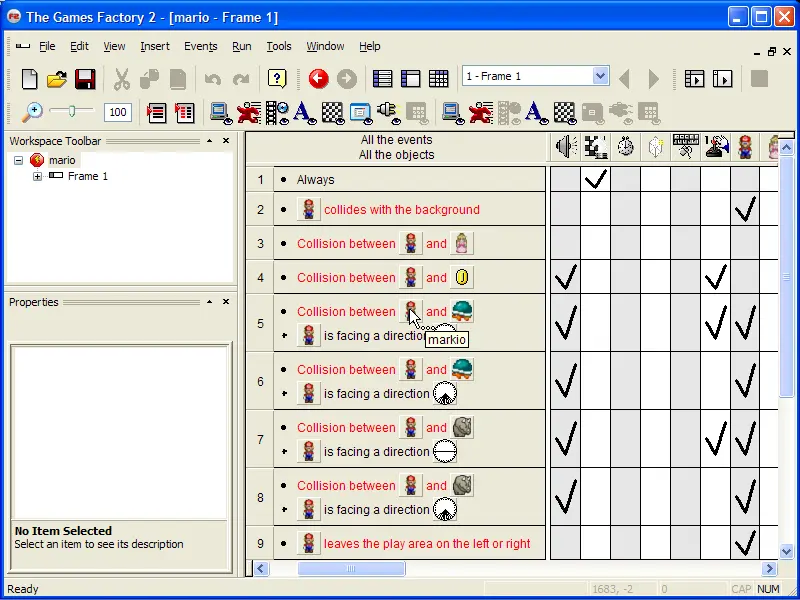Click the second event list icon
Image resolution: width=800 pixels, height=600 pixels.
click(x=184, y=113)
